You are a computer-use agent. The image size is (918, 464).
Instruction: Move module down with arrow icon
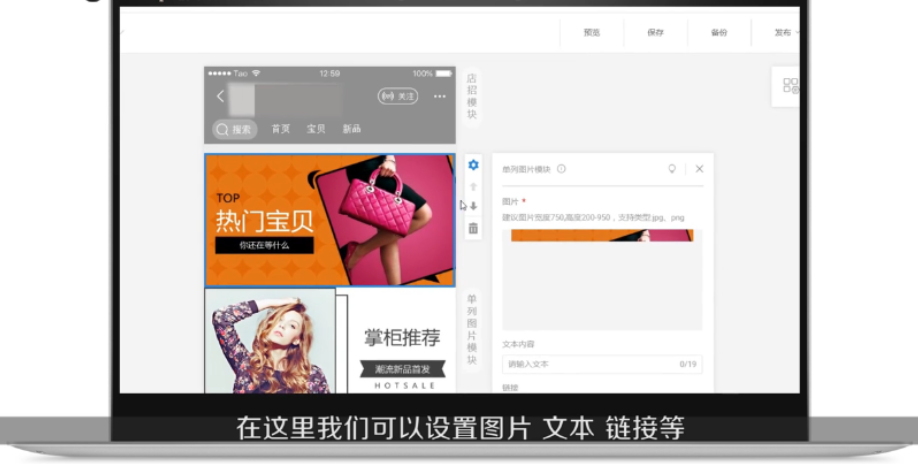click(473, 206)
